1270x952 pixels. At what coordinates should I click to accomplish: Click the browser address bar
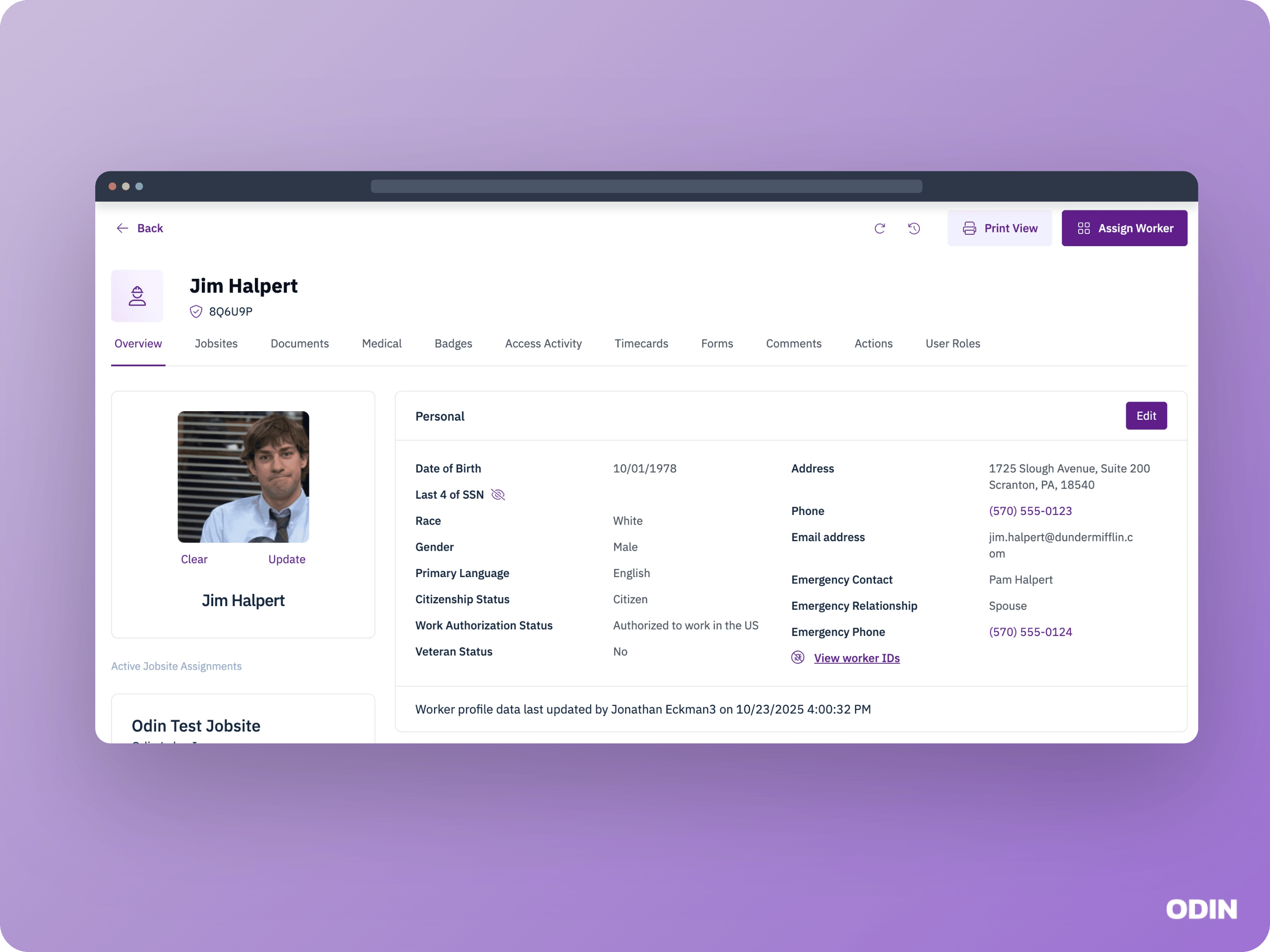click(646, 186)
